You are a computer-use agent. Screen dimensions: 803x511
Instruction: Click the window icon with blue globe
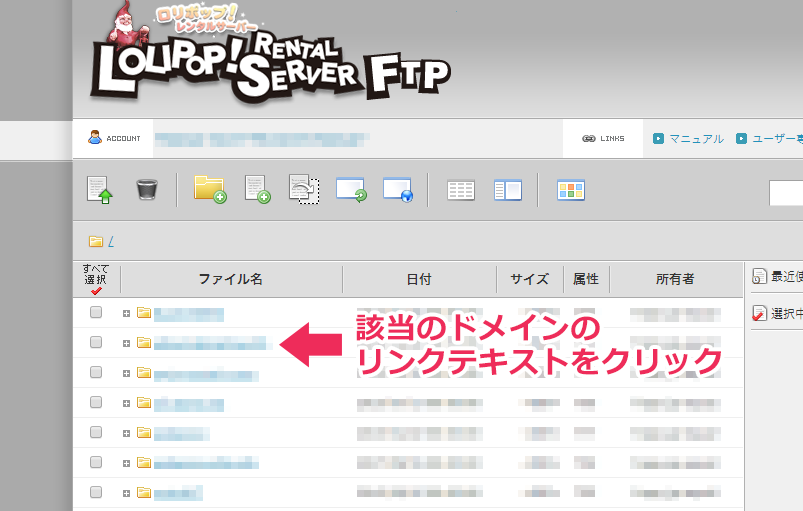(398, 189)
